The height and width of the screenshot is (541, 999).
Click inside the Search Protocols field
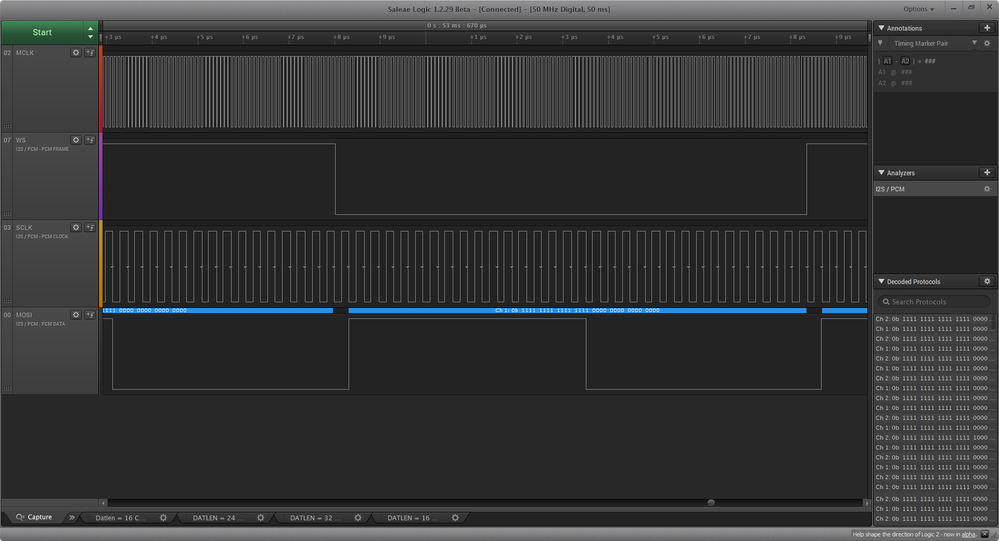(934, 301)
